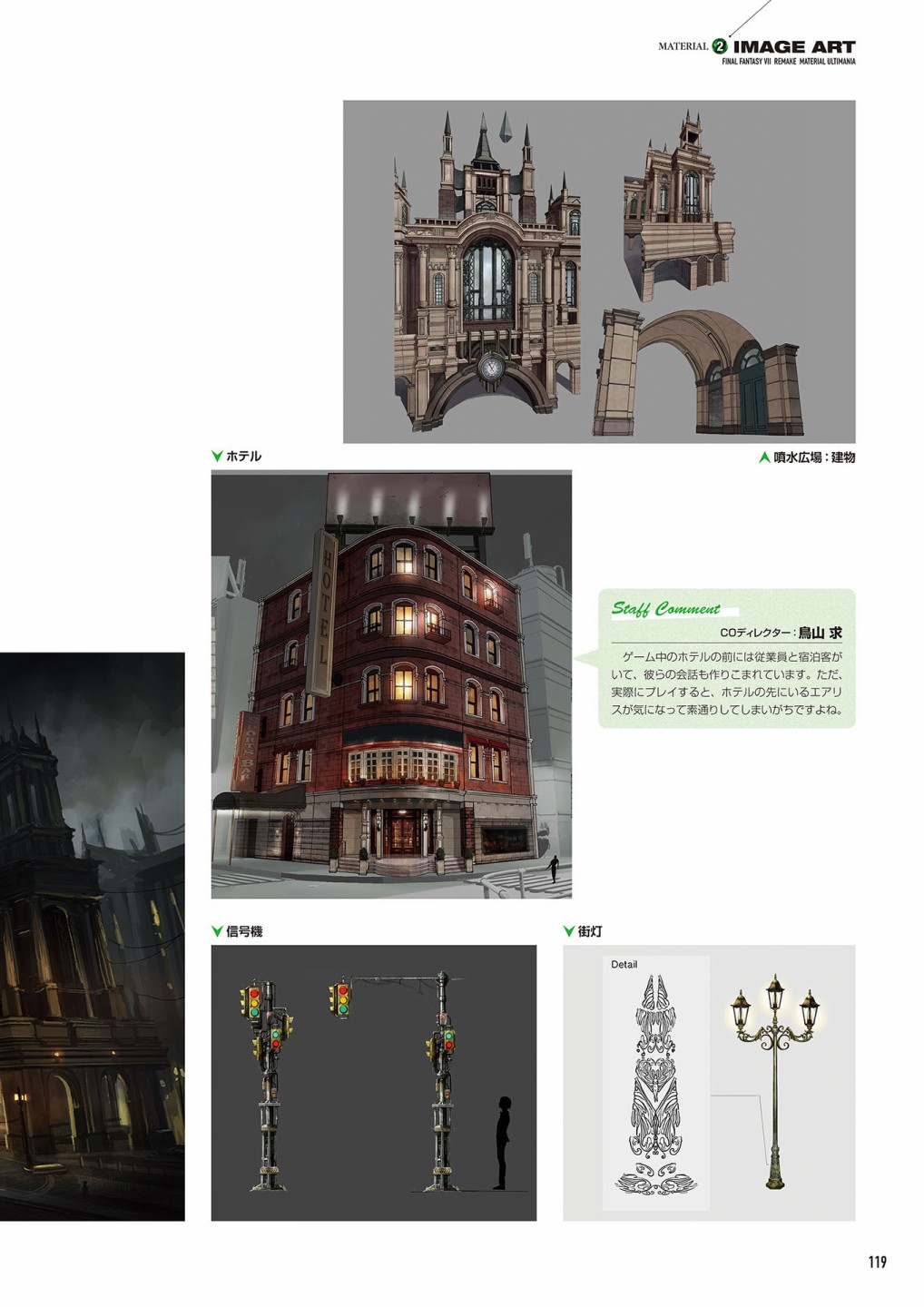Click the human silhouette beside traffic lights
This screenshot has width=924, height=1307.
(x=501, y=1142)
